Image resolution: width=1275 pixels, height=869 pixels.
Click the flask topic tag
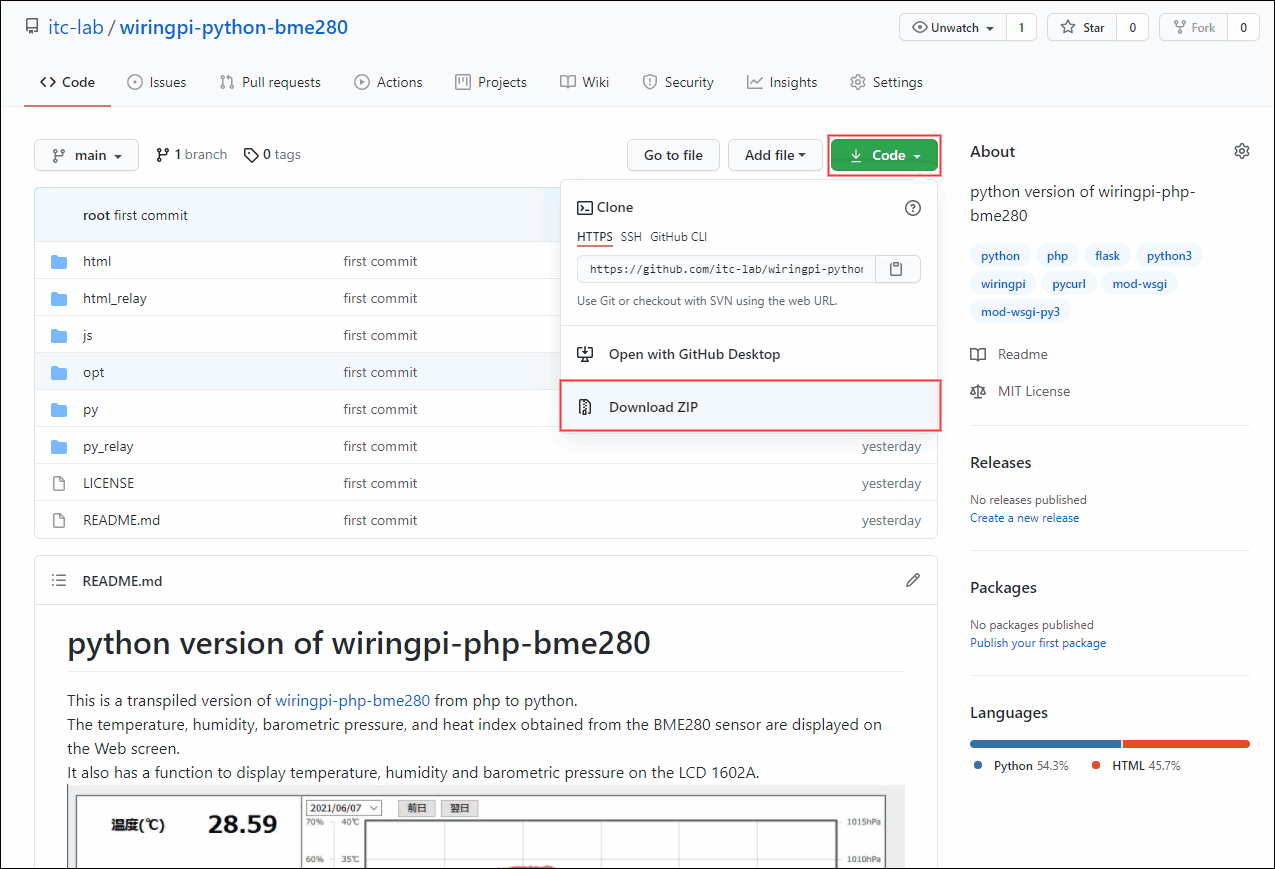point(1107,256)
